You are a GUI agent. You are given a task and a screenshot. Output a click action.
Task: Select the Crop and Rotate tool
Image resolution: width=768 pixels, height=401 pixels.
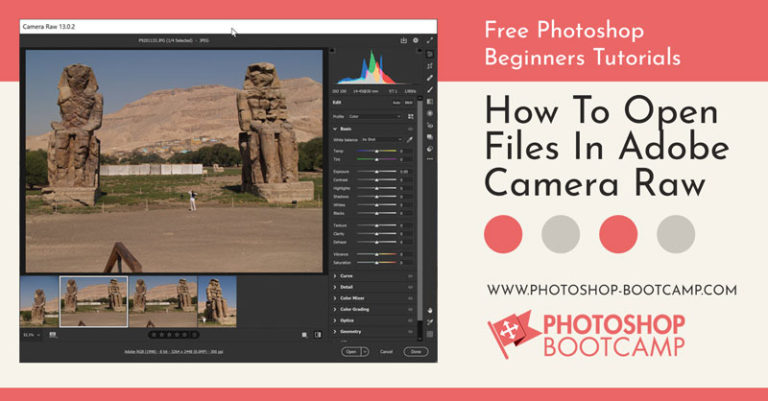(x=430, y=66)
